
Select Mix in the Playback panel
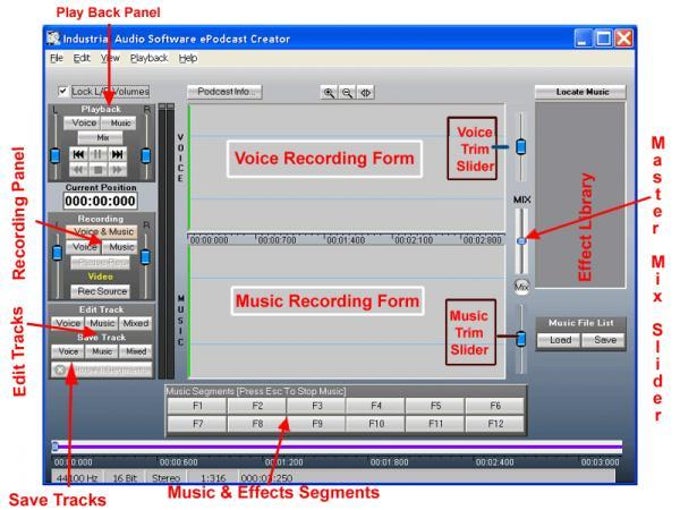click(x=101, y=137)
